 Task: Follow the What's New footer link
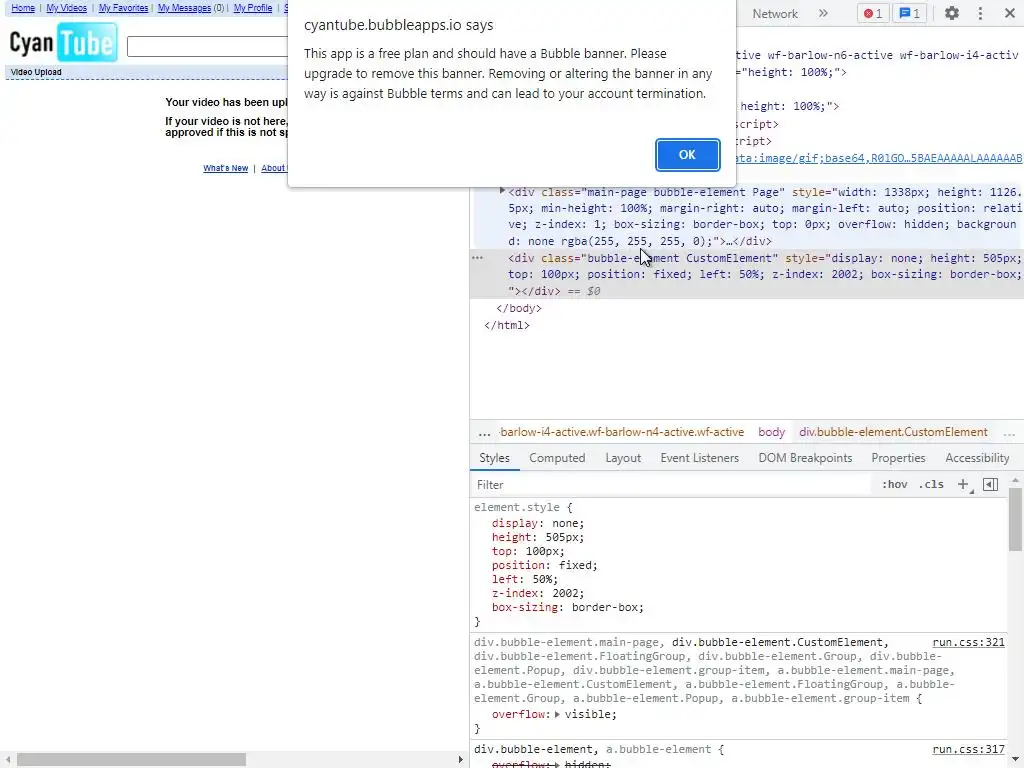pyautogui.click(x=225, y=168)
